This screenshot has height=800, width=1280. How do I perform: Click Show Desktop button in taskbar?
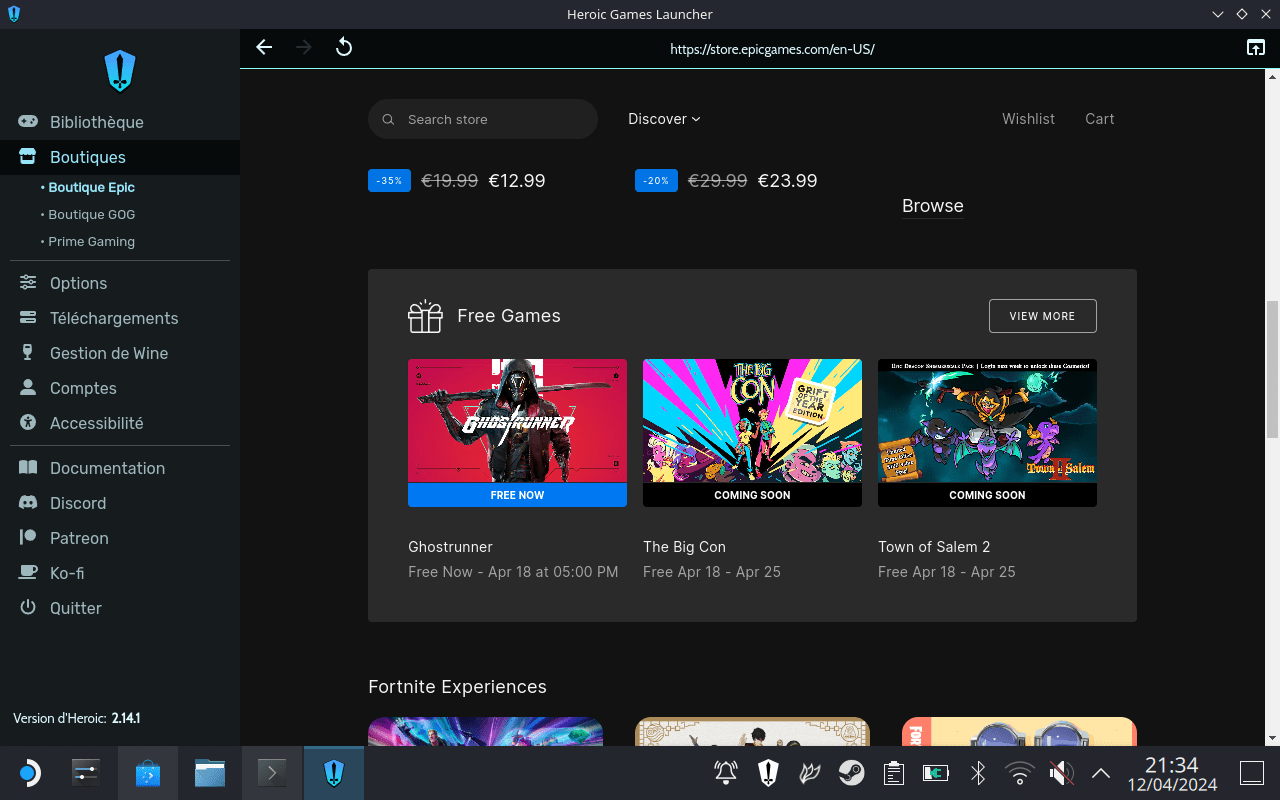point(1251,773)
